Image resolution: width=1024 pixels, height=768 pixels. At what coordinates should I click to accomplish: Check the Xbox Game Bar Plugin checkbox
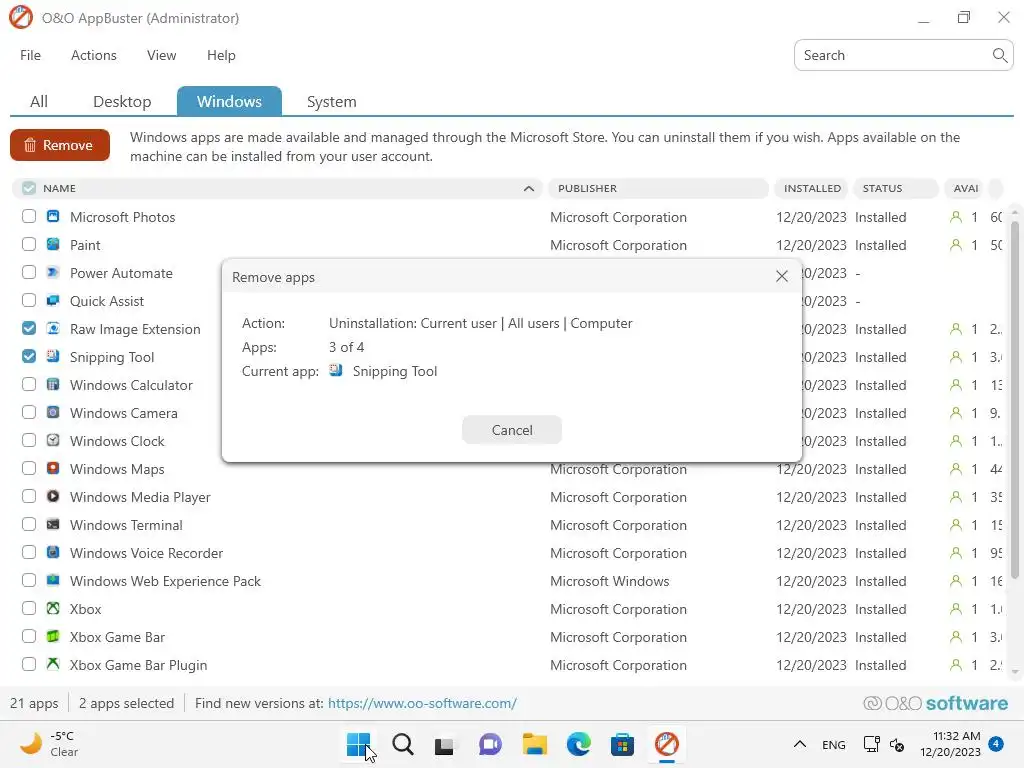(x=29, y=664)
